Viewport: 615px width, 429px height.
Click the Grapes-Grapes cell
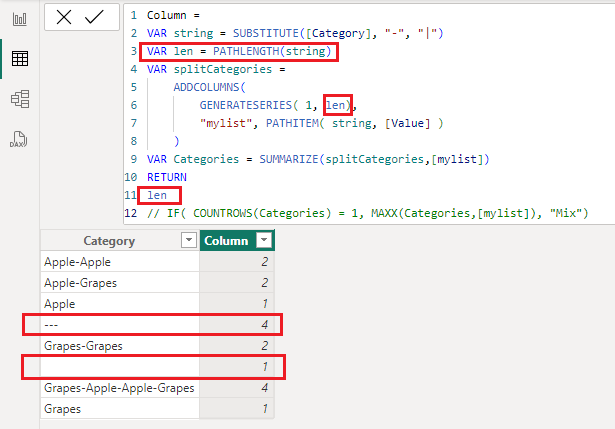coord(120,346)
